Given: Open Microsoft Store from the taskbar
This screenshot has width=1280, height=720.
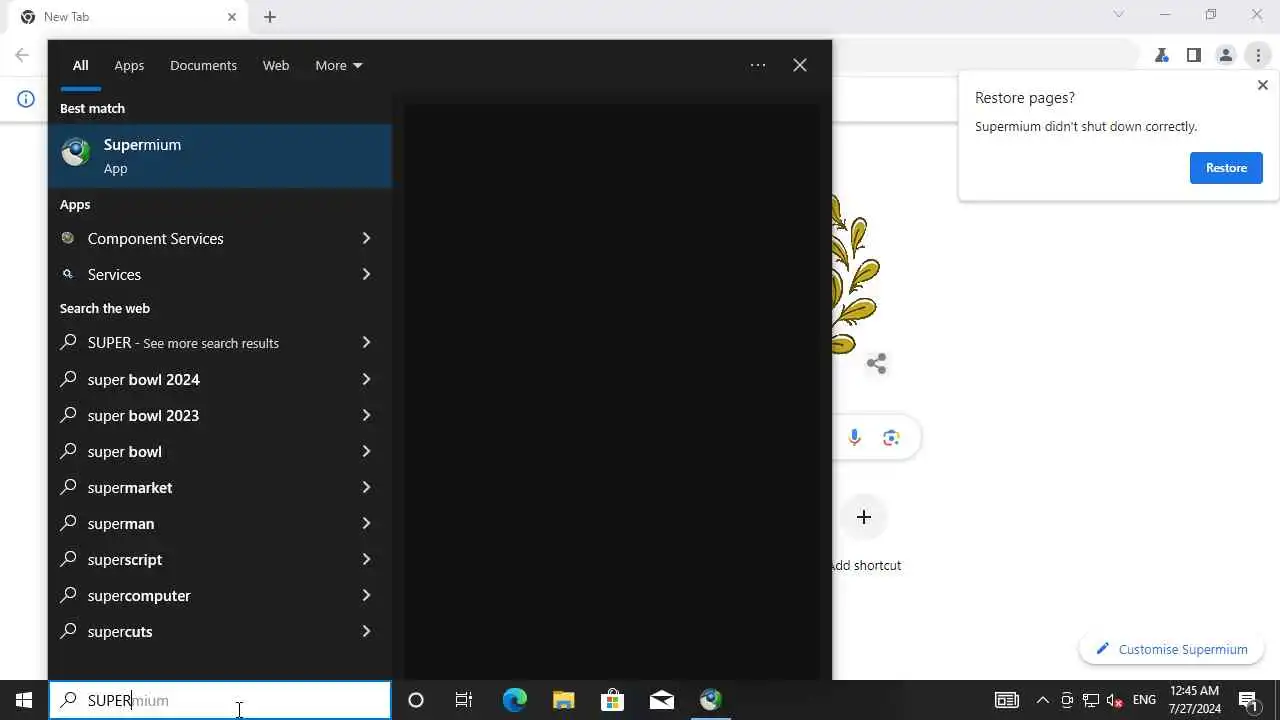Looking at the screenshot, I should (612, 700).
